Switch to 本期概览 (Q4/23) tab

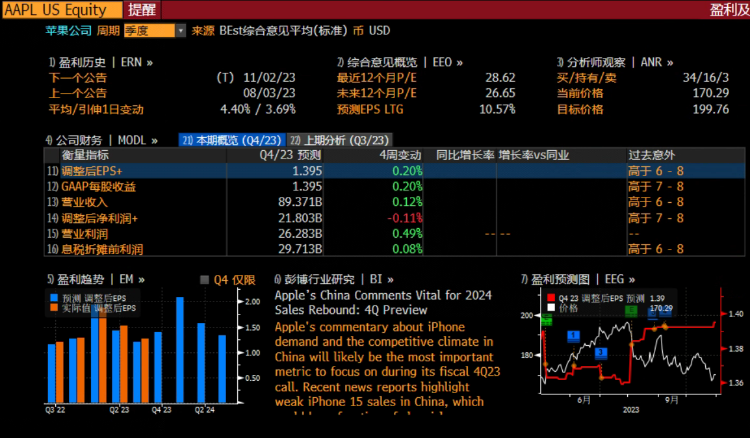(232, 140)
